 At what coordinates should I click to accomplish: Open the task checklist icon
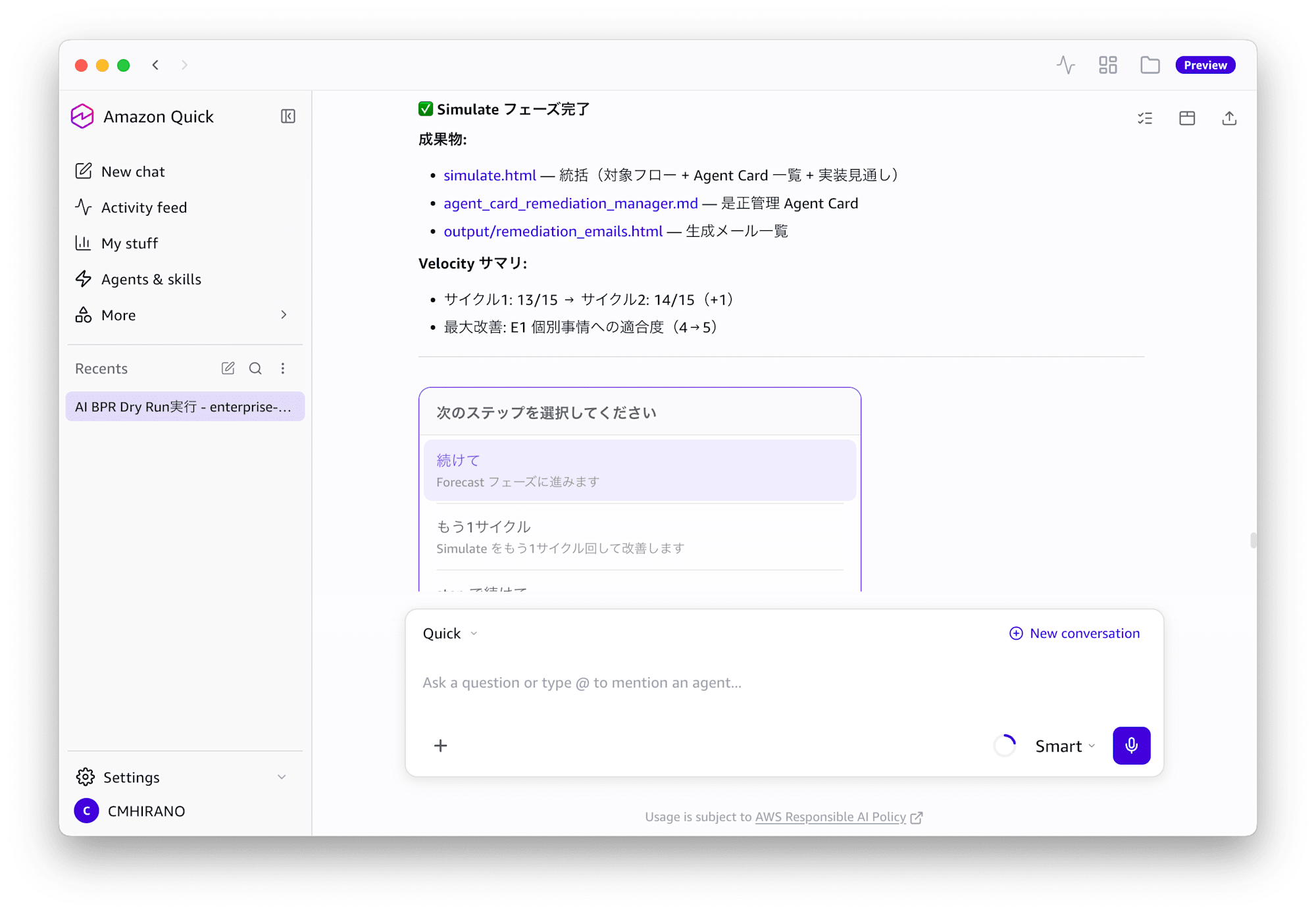(x=1145, y=118)
